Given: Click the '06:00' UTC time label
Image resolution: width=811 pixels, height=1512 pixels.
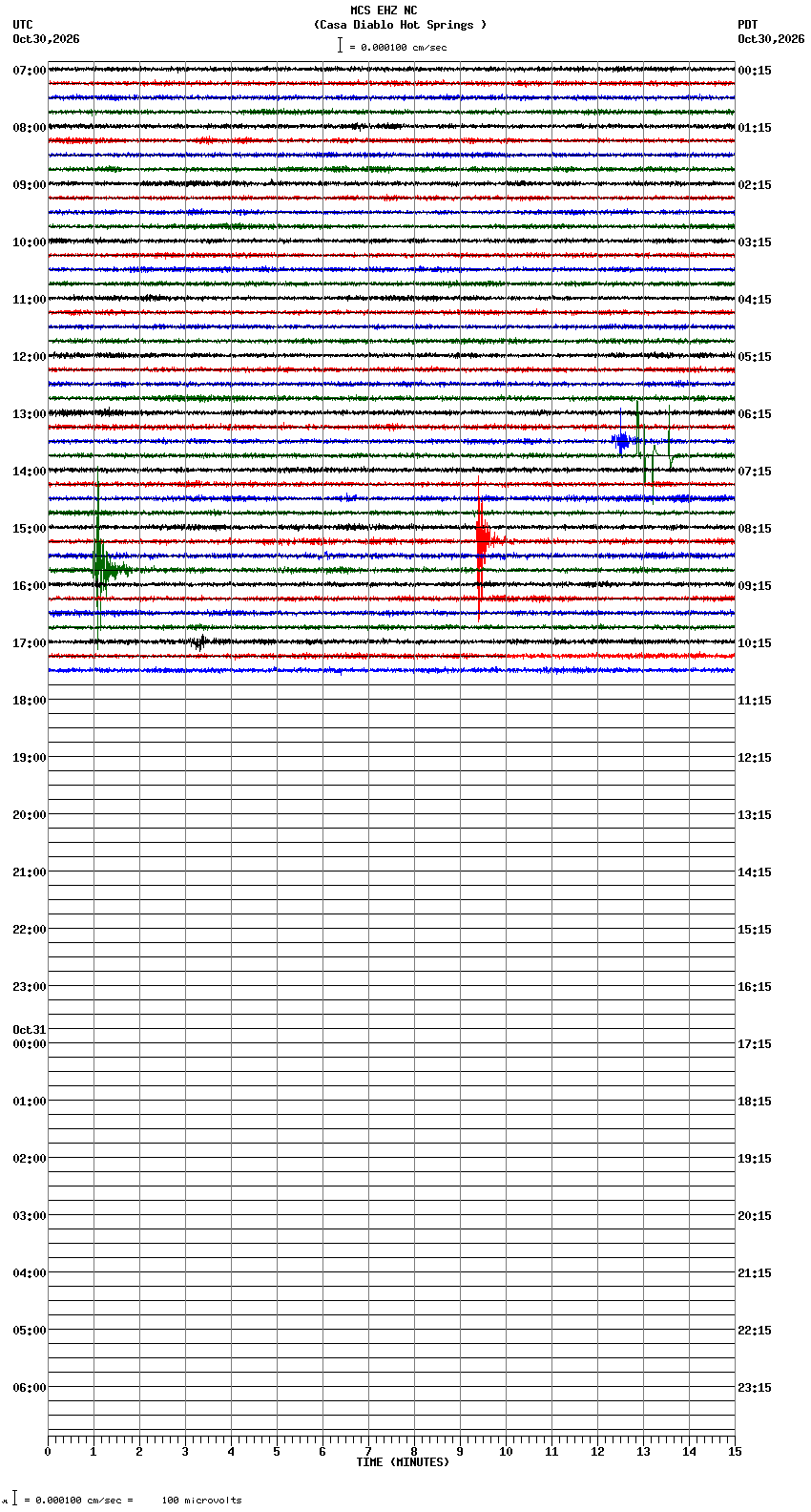Looking at the screenshot, I should (x=30, y=1388).
